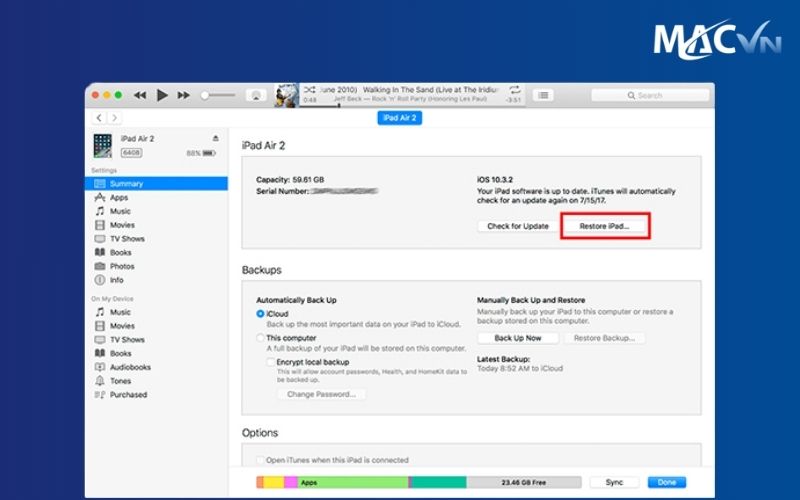Image resolution: width=800 pixels, height=500 pixels.
Task: Click the 64GB capacity badge
Action: coord(132,153)
